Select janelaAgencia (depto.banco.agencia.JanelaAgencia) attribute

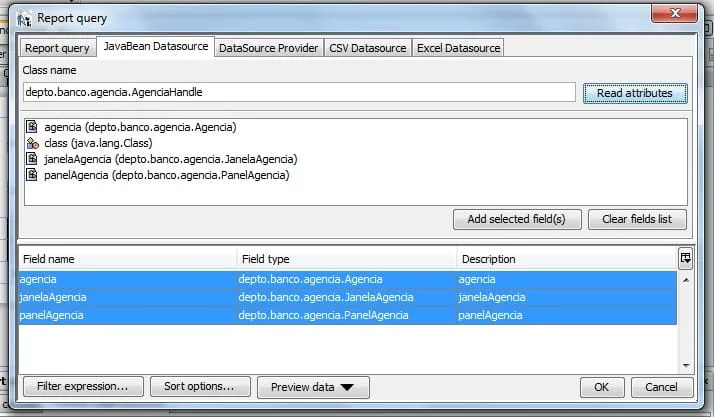[x=171, y=159]
